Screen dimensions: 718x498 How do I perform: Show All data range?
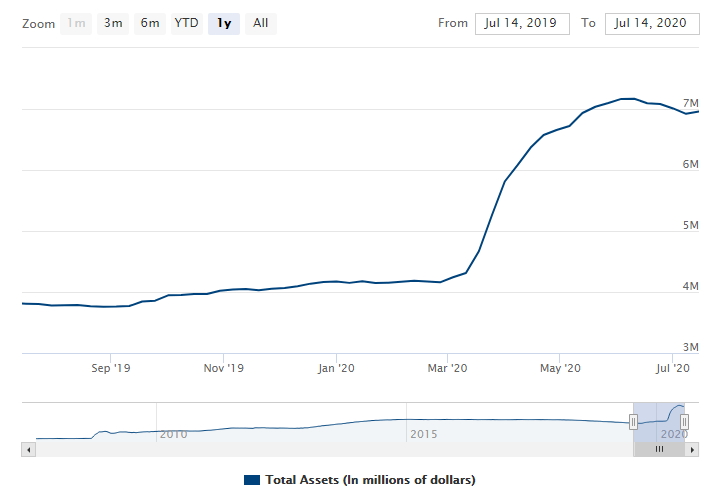click(261, 23)
